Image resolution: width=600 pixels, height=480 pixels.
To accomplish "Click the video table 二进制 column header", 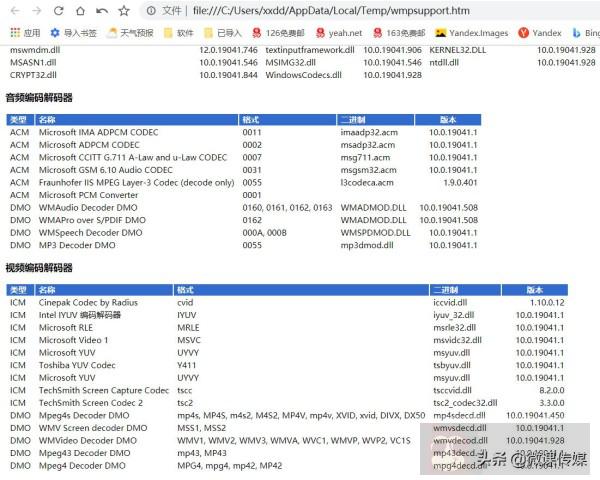I will point(465,290).
